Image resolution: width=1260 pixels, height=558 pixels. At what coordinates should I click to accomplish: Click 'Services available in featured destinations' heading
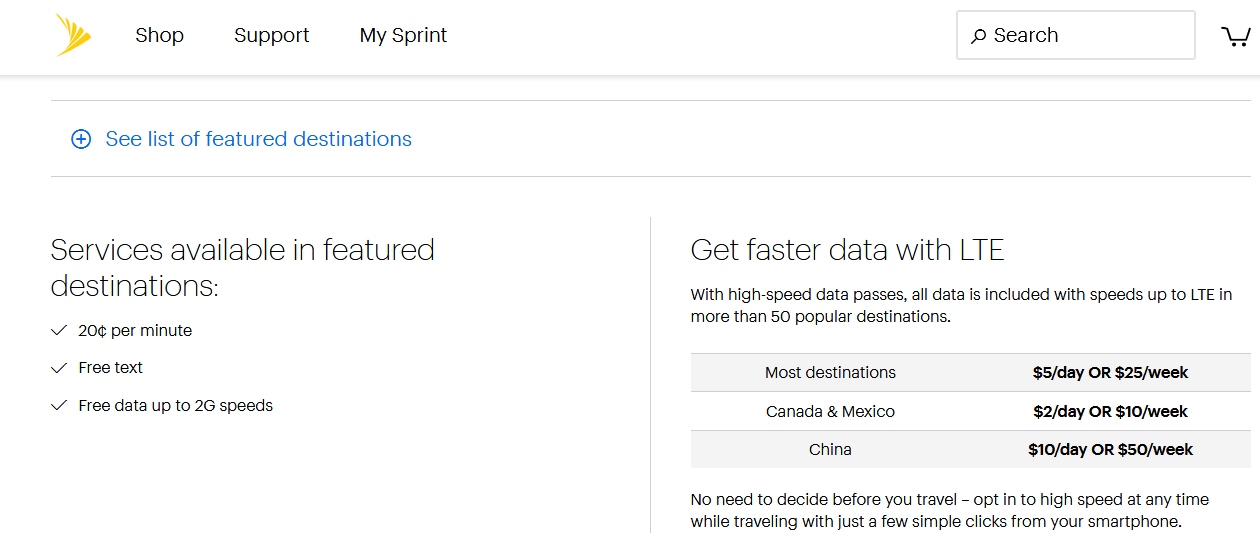(243, 267)
